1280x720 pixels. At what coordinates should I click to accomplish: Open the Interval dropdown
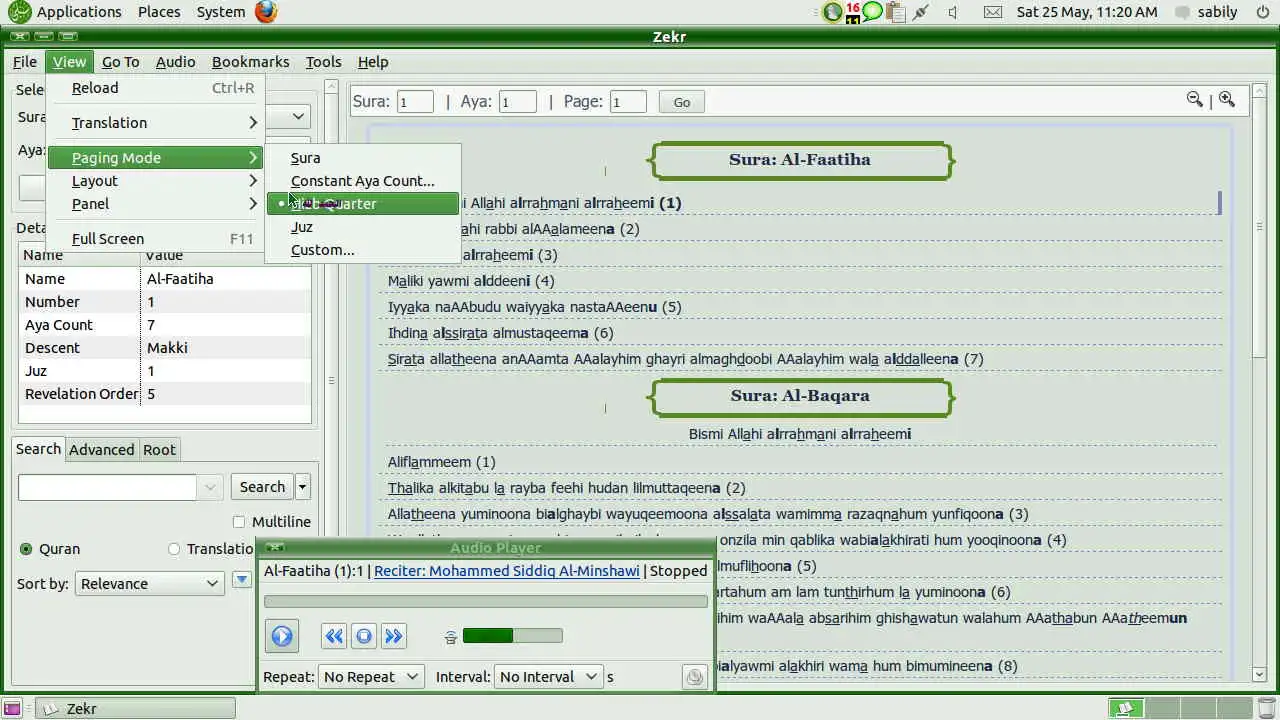pos(549,677)
